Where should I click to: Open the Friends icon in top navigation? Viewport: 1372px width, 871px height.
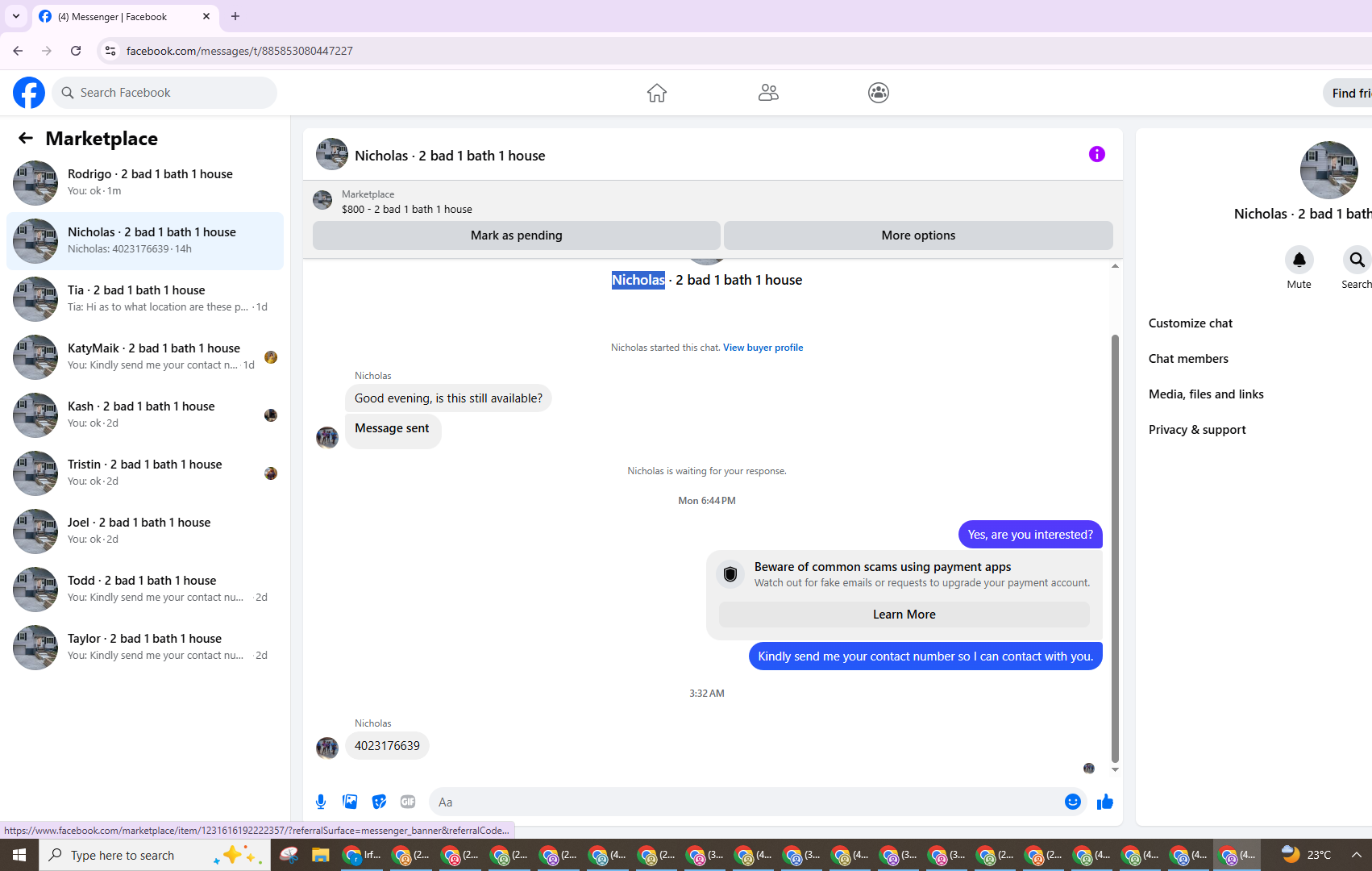[x=768, y=93]
